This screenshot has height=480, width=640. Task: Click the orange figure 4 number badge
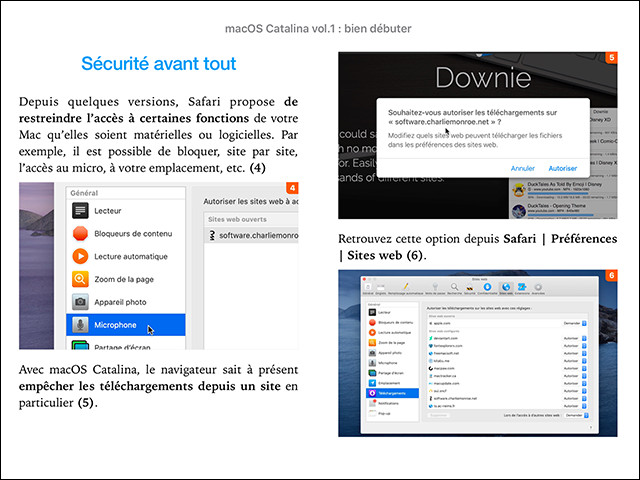coord(292,188)
